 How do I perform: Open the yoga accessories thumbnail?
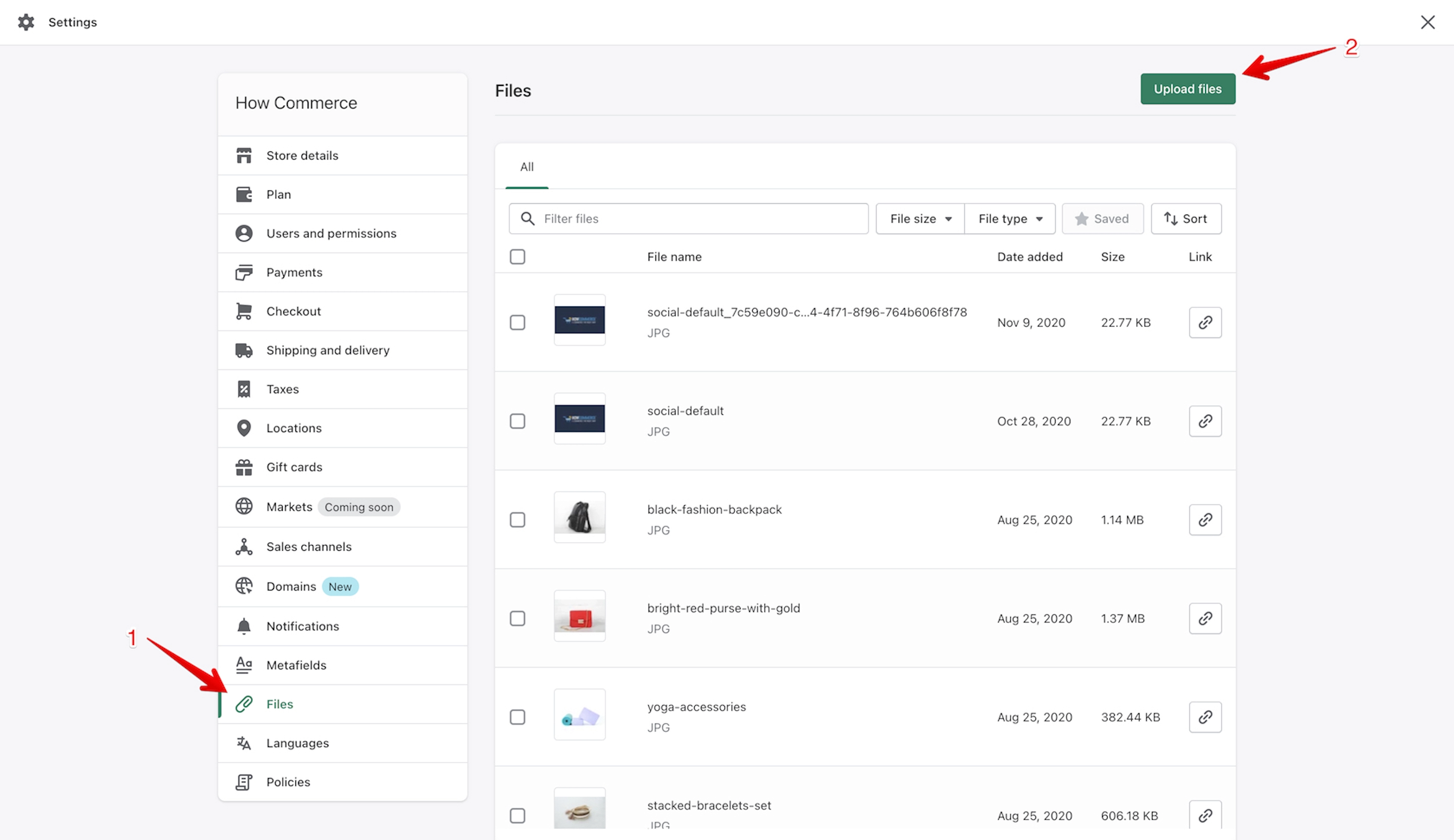(580, 714)
